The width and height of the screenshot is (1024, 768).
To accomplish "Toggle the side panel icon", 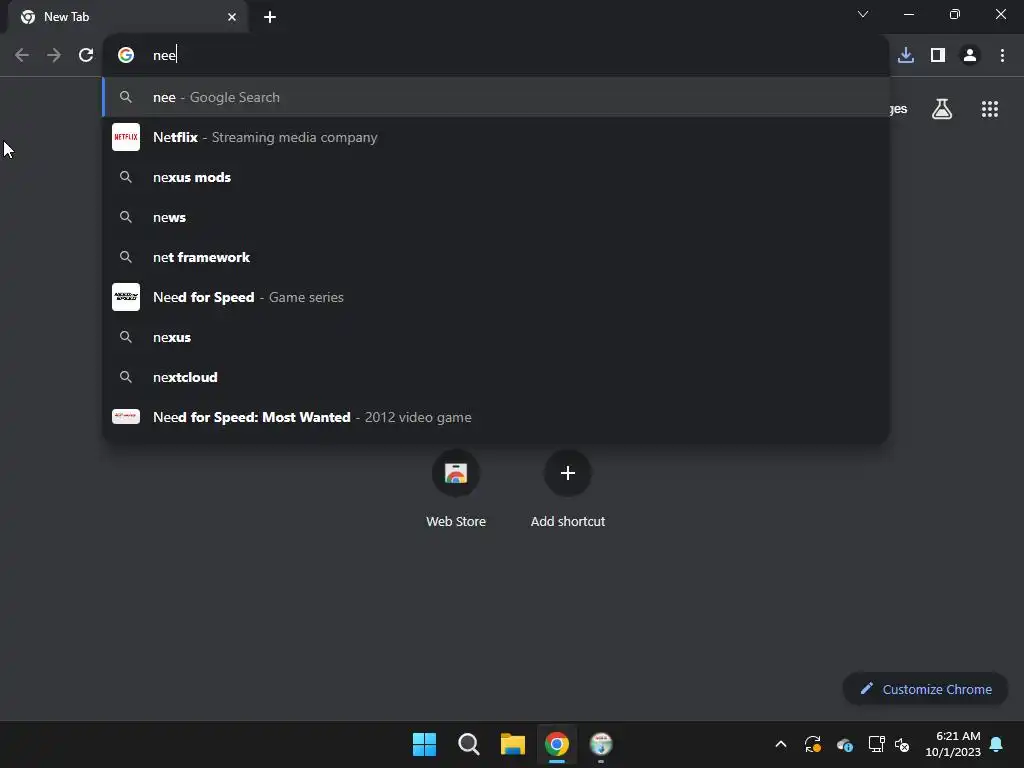I will tap(938, 56).
